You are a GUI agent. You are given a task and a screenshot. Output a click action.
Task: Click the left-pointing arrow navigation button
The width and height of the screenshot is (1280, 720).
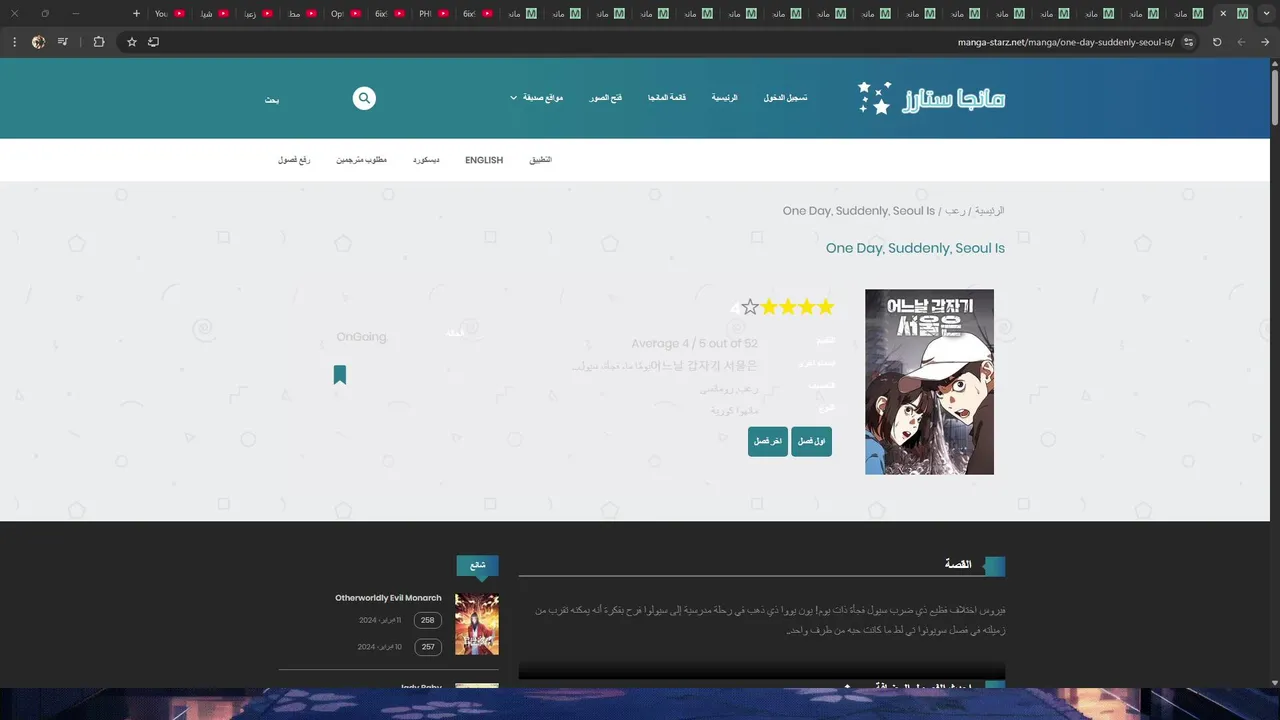[1241, 42]
